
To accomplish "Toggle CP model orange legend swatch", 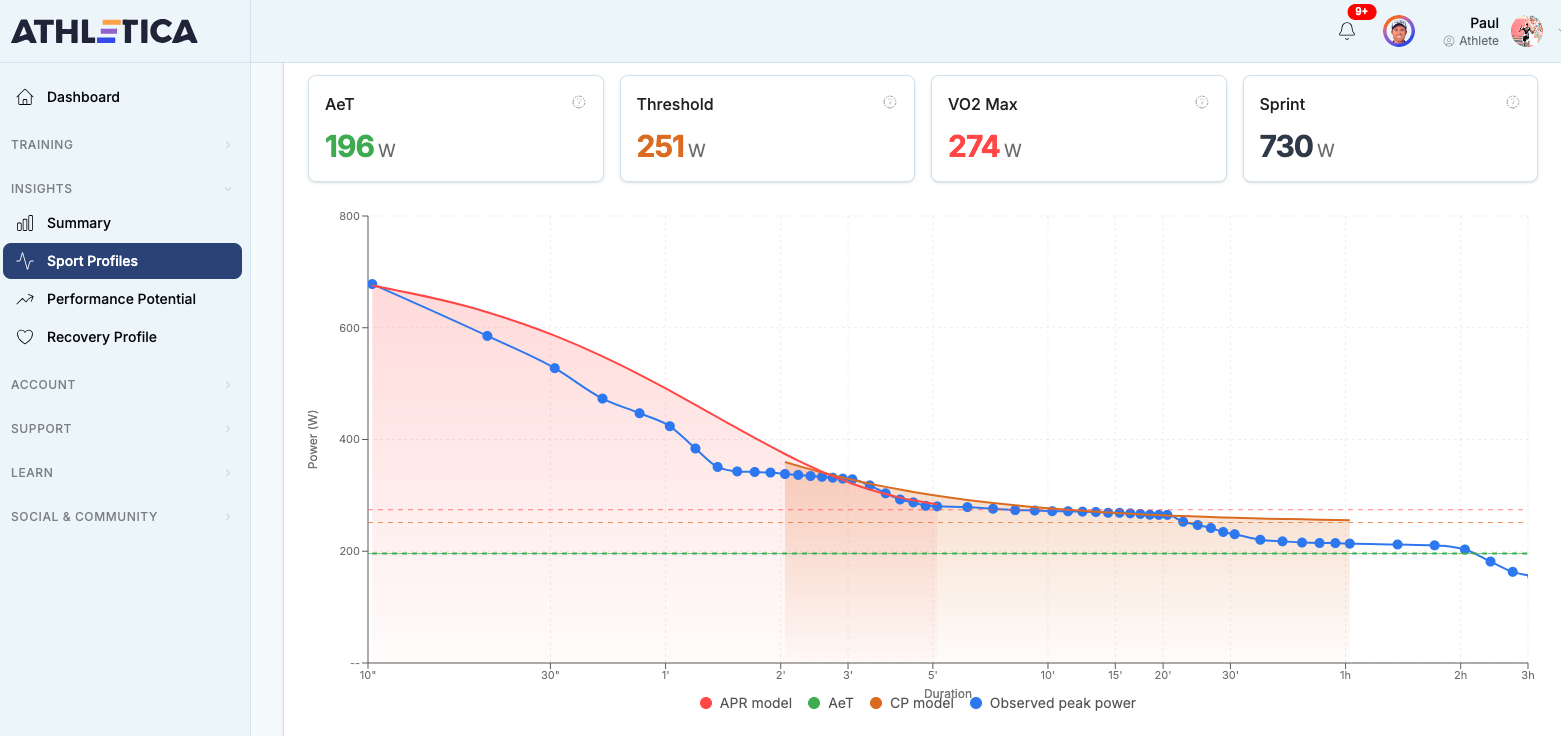I will click(x=876, y=704).
